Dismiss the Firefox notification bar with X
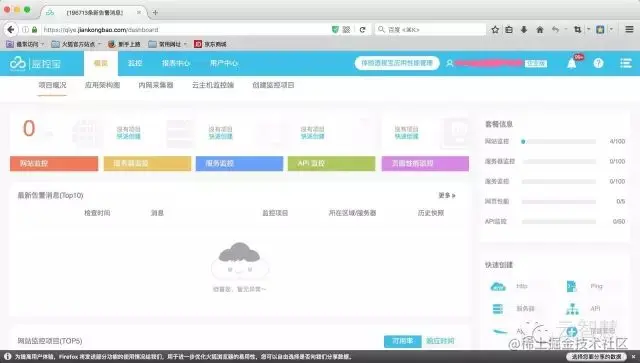This screenshot has width=640, height=363. click(633, 356)
